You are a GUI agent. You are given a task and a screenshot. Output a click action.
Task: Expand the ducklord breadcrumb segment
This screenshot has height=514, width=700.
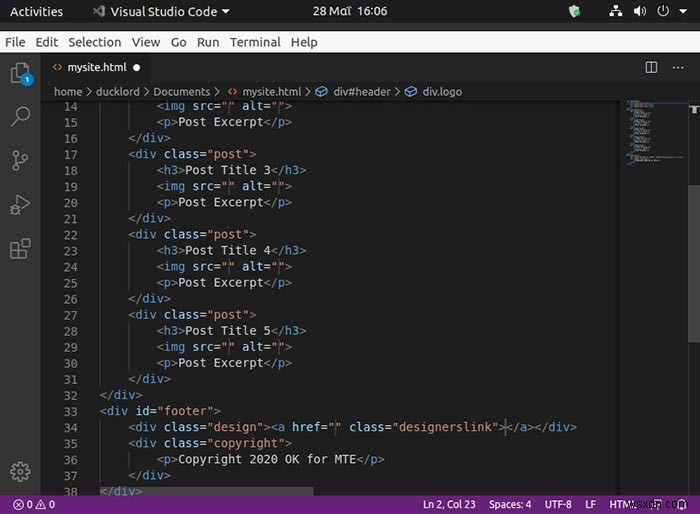click(x=117, y=92)
